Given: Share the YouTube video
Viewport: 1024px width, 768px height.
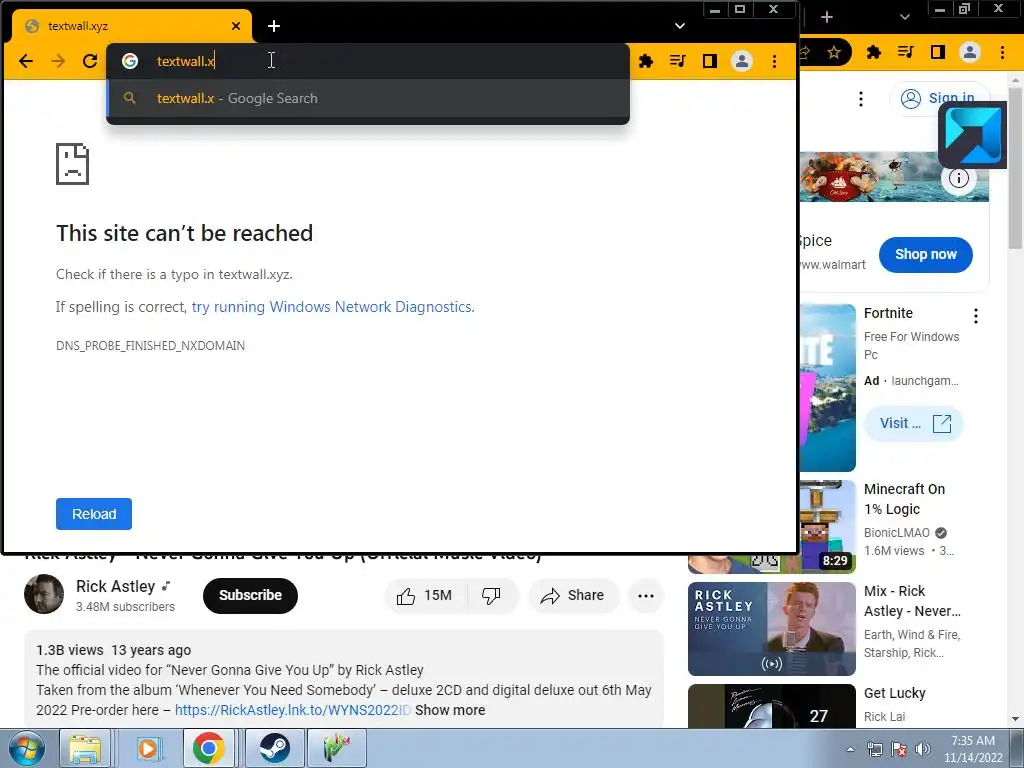Looking at the screenshot, I should [573, 596].
